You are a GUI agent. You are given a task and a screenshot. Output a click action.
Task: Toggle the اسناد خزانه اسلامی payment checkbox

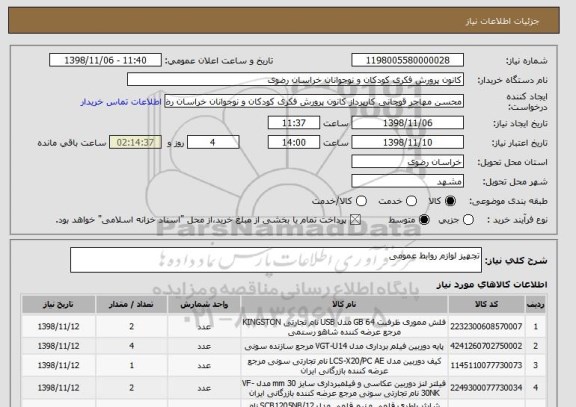355,220
